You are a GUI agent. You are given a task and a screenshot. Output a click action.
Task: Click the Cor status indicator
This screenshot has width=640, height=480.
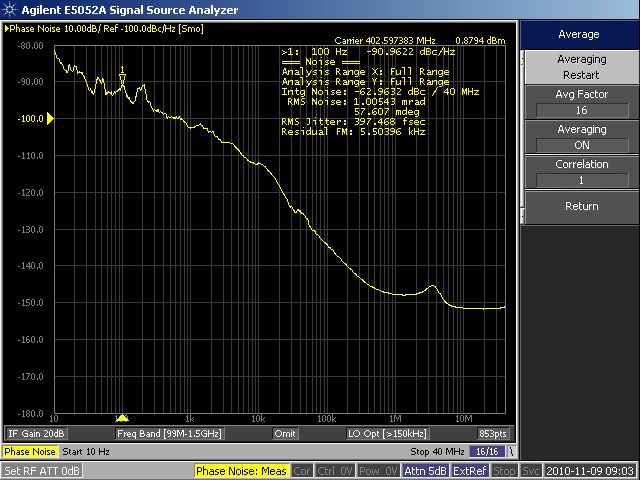click(302, 471)
